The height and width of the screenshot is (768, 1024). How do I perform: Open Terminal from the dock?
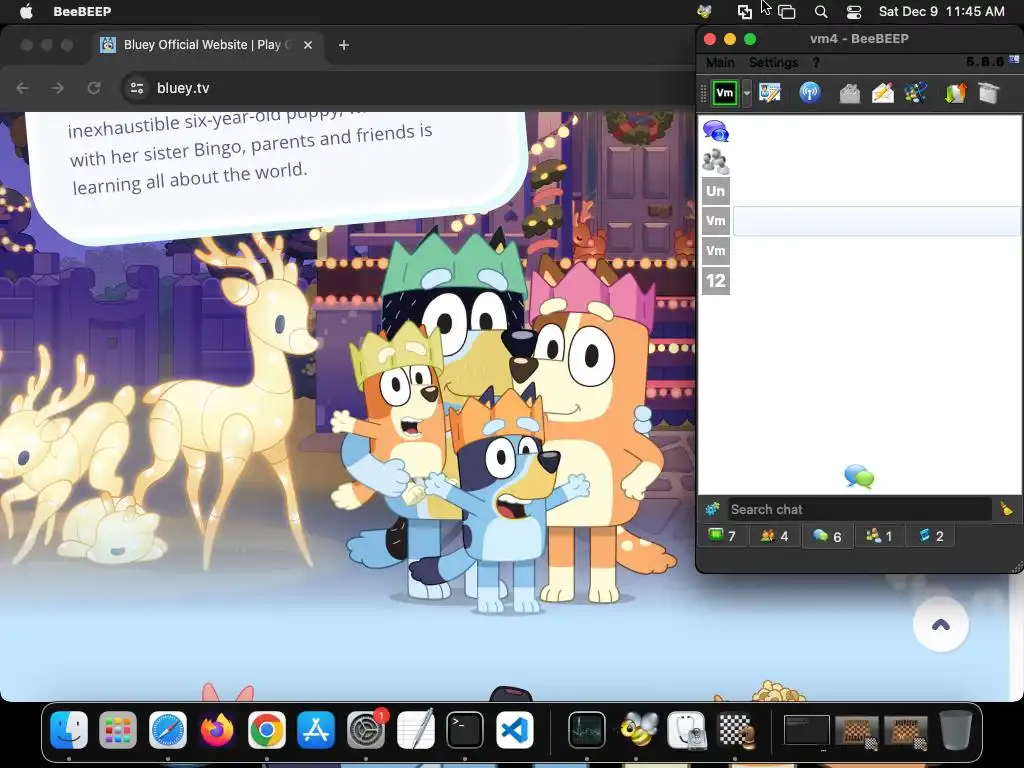464,729
